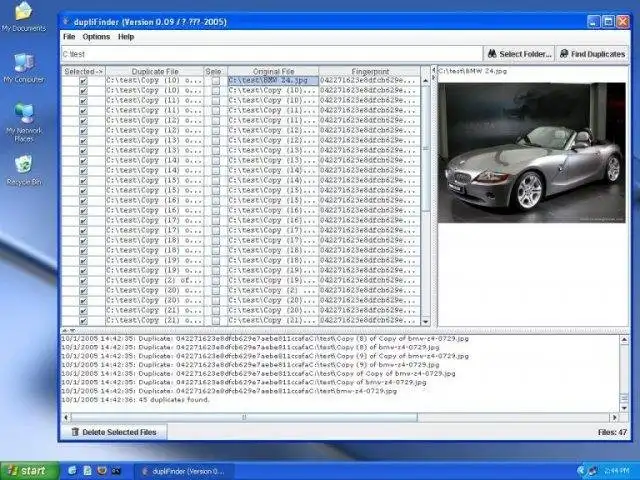640x480 pixels.
Task: Click log horizontal scrollbar right arrow
Action: 614,418
